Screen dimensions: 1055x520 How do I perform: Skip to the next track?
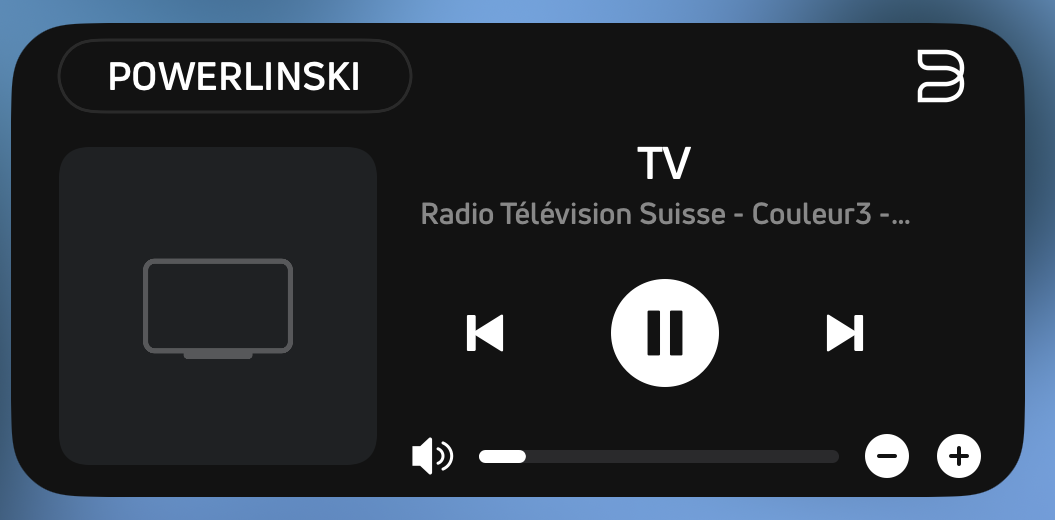(x=845, y=333)
